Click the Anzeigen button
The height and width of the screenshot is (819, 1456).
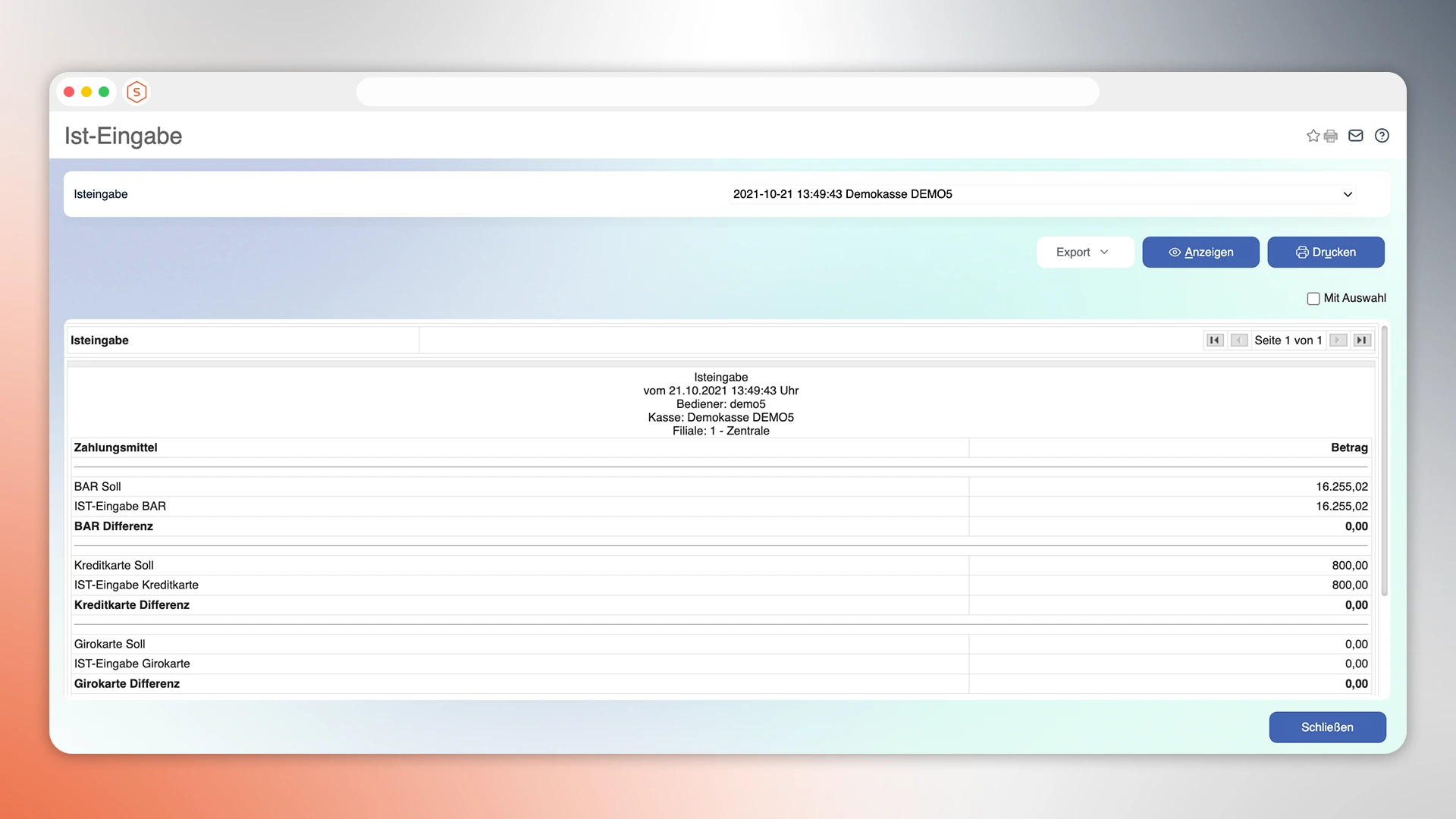point(1200,253)
